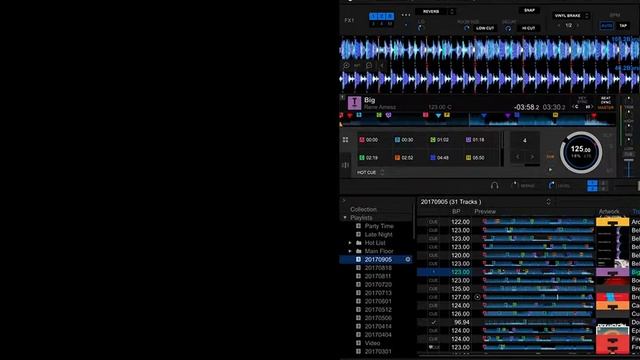Click the 125.00 BPM jog platter
Screen dimensions: 640x360
581,152
